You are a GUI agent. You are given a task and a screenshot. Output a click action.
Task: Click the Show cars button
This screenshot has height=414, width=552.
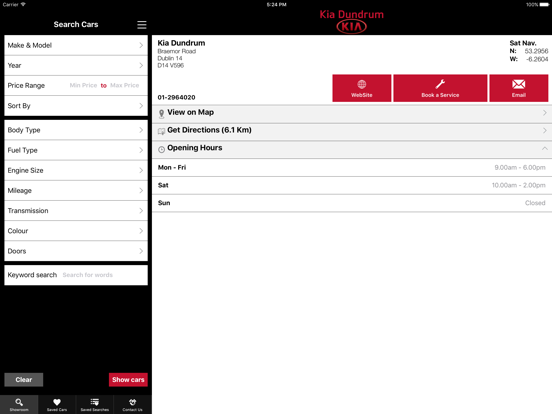click(128, 380)
